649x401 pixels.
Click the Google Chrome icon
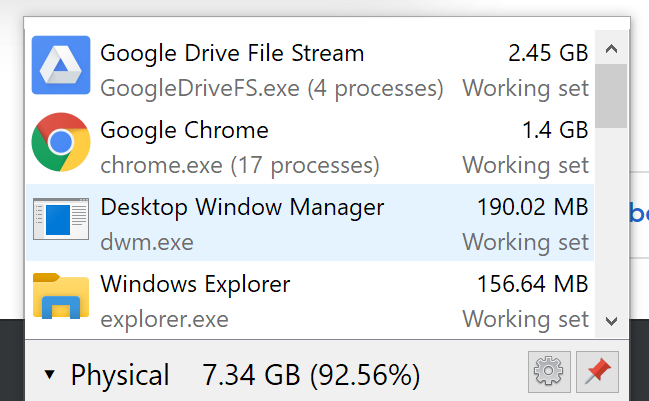(61, 142)
